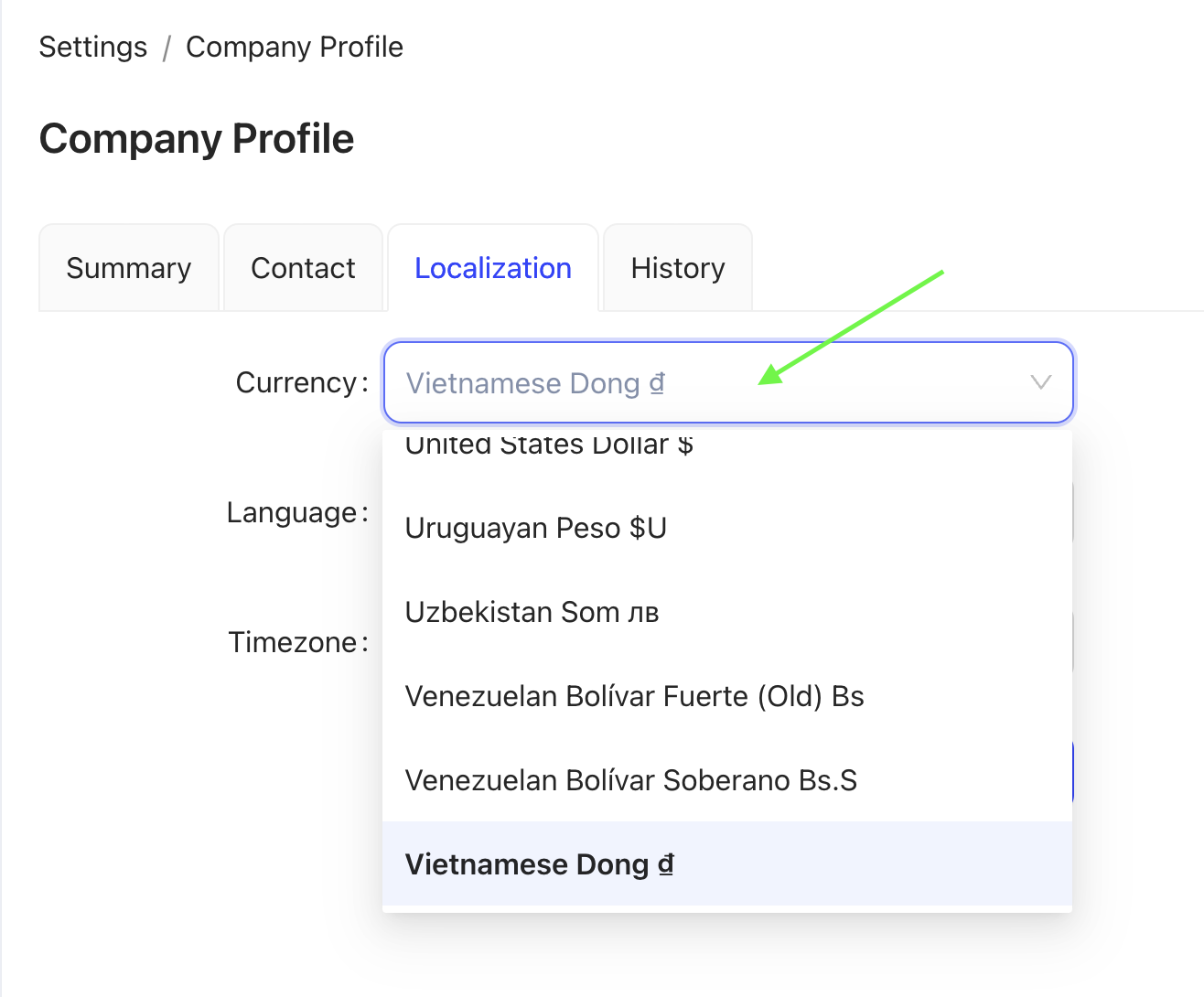
Task: Pick Uzbekistan Som as currency
Action: coord(532,612)
